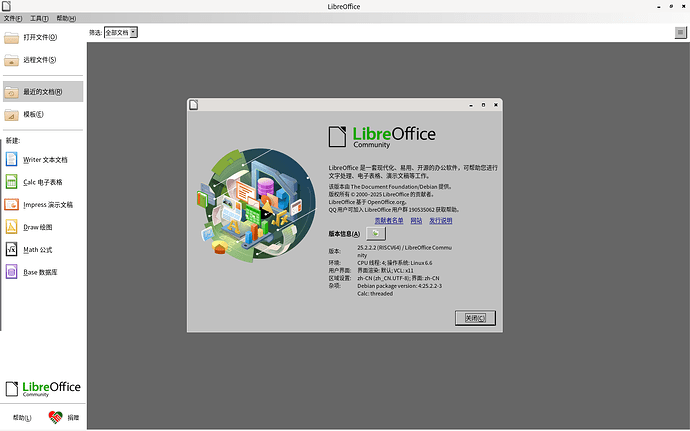The image size is (690, 431).
Task: Click the 打开文件(O) folder icon
Action: tap(11, 37)
